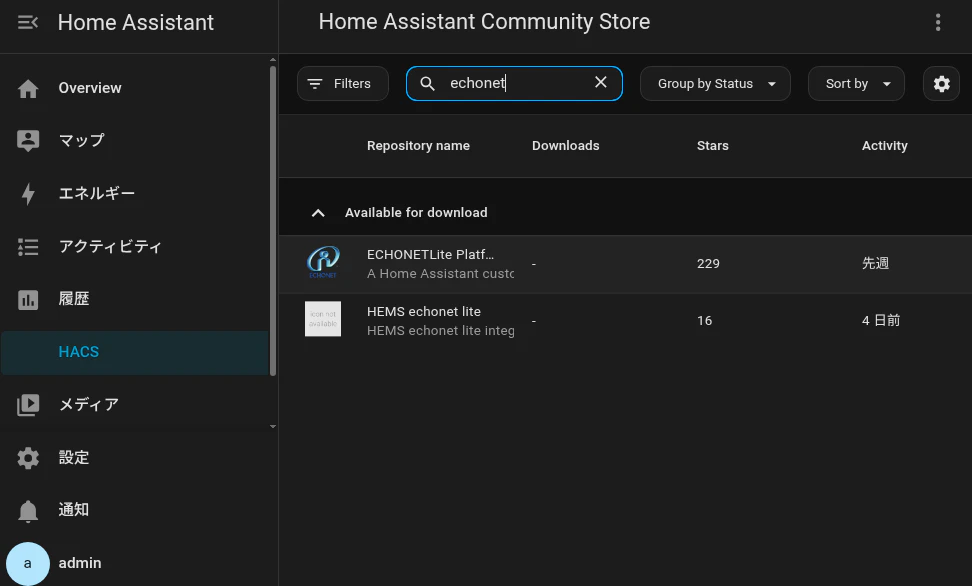The height and width of the screenshot is (586, 972).
Task: Open マップ in sidebar
Action: tap(135, 141)
